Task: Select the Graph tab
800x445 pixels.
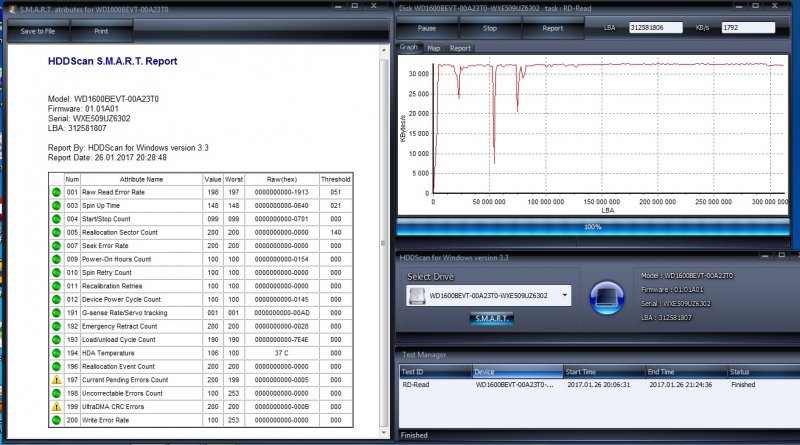Action: click(x=409, y=47)
